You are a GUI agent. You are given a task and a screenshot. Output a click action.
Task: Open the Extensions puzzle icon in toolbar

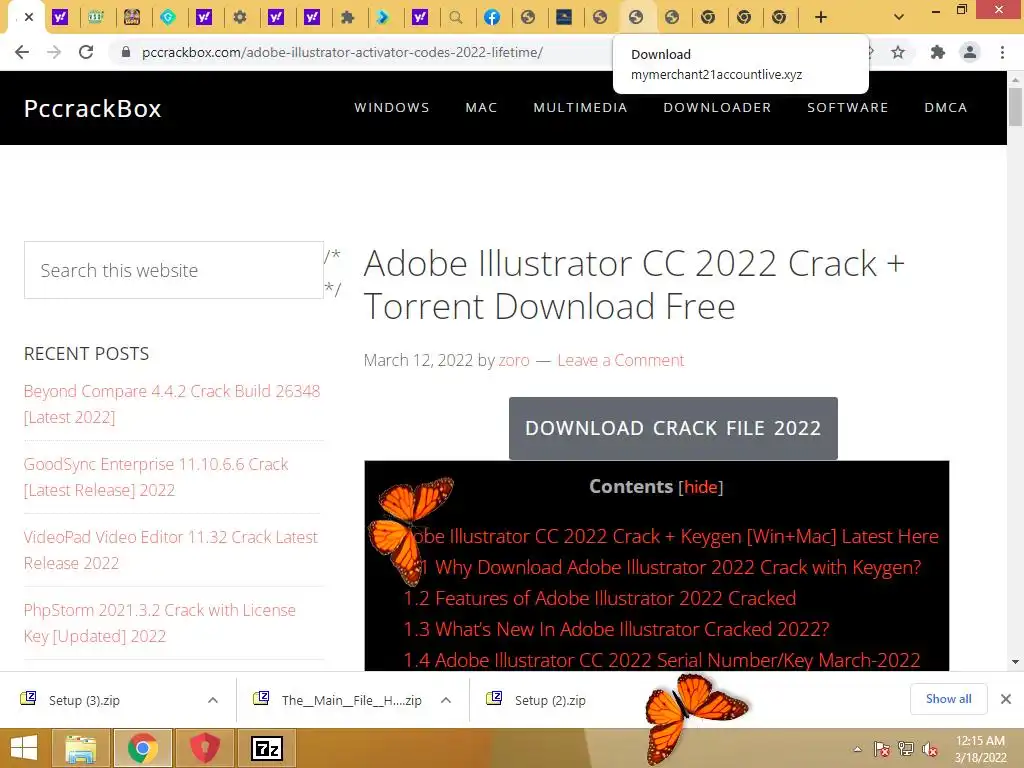tap(938, 52)
